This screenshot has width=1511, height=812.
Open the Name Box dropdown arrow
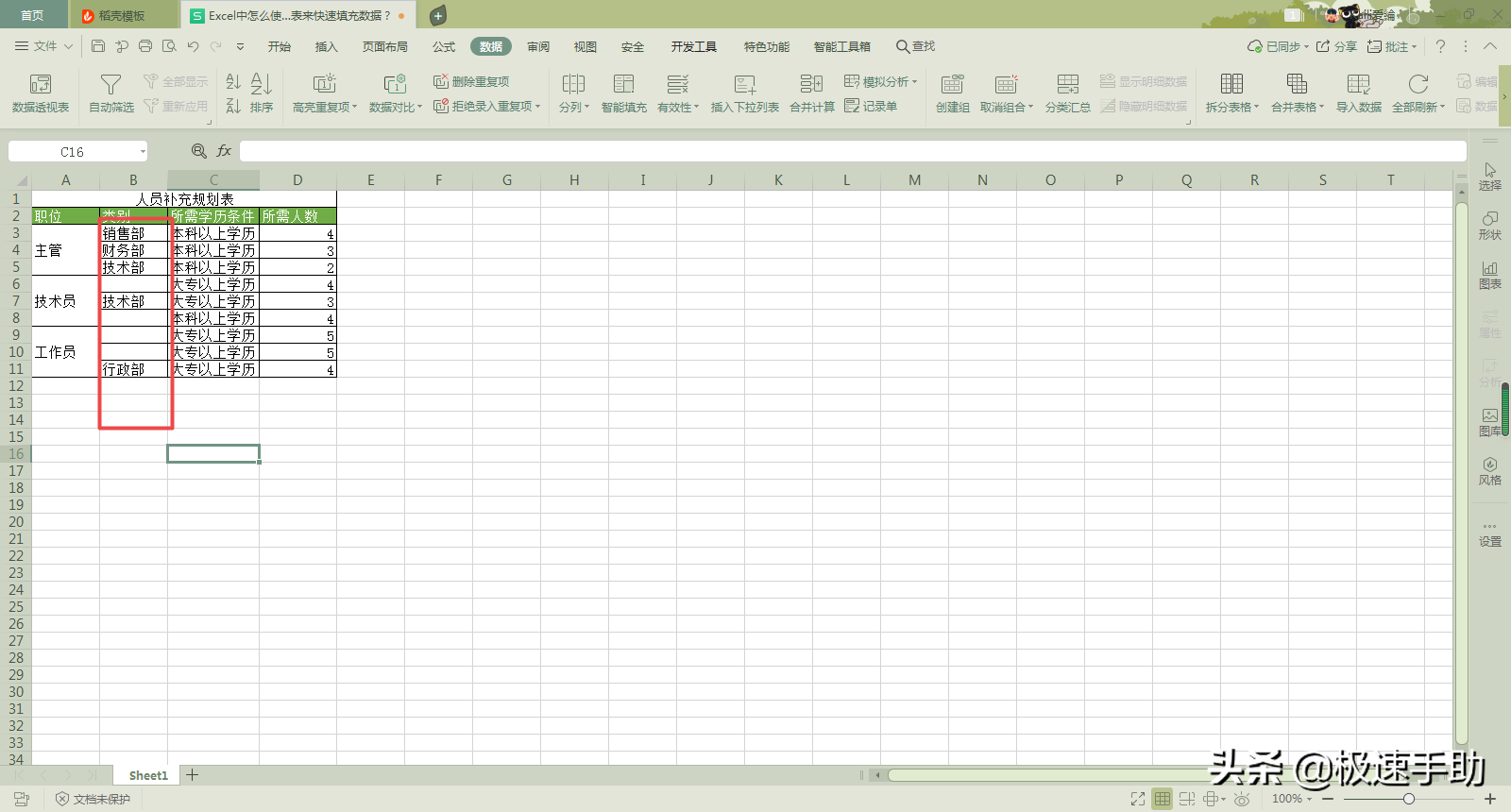[x=143, y=151]
